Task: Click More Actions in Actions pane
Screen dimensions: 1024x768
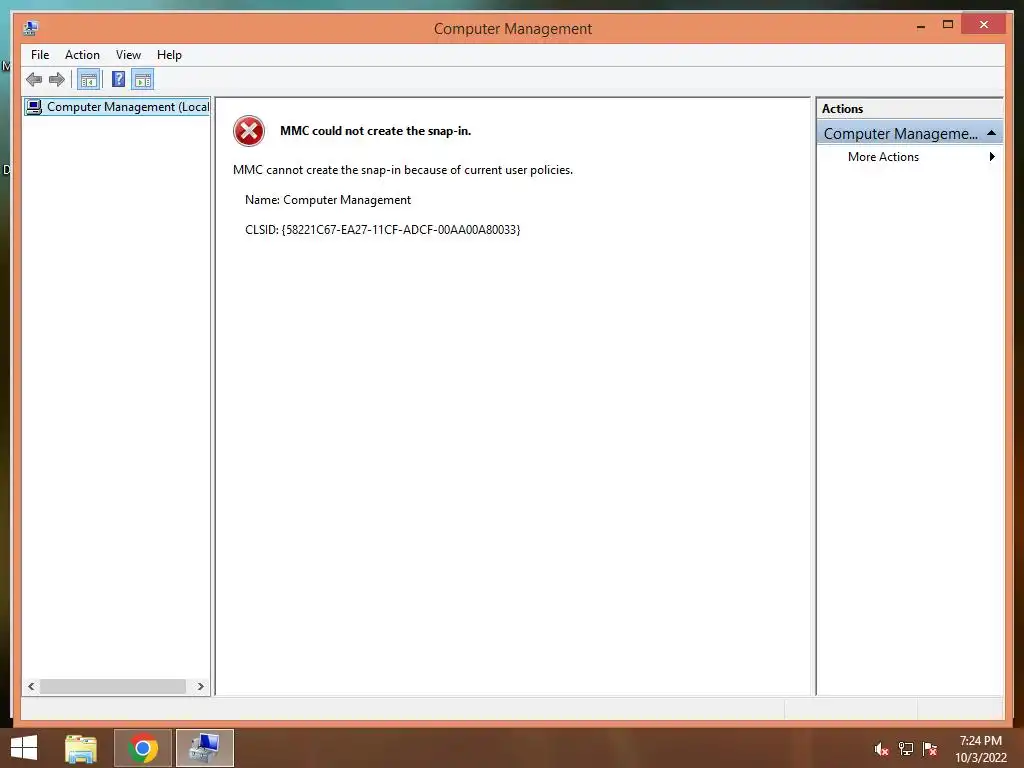Action: pyautogui.click(x=883, y=157)
